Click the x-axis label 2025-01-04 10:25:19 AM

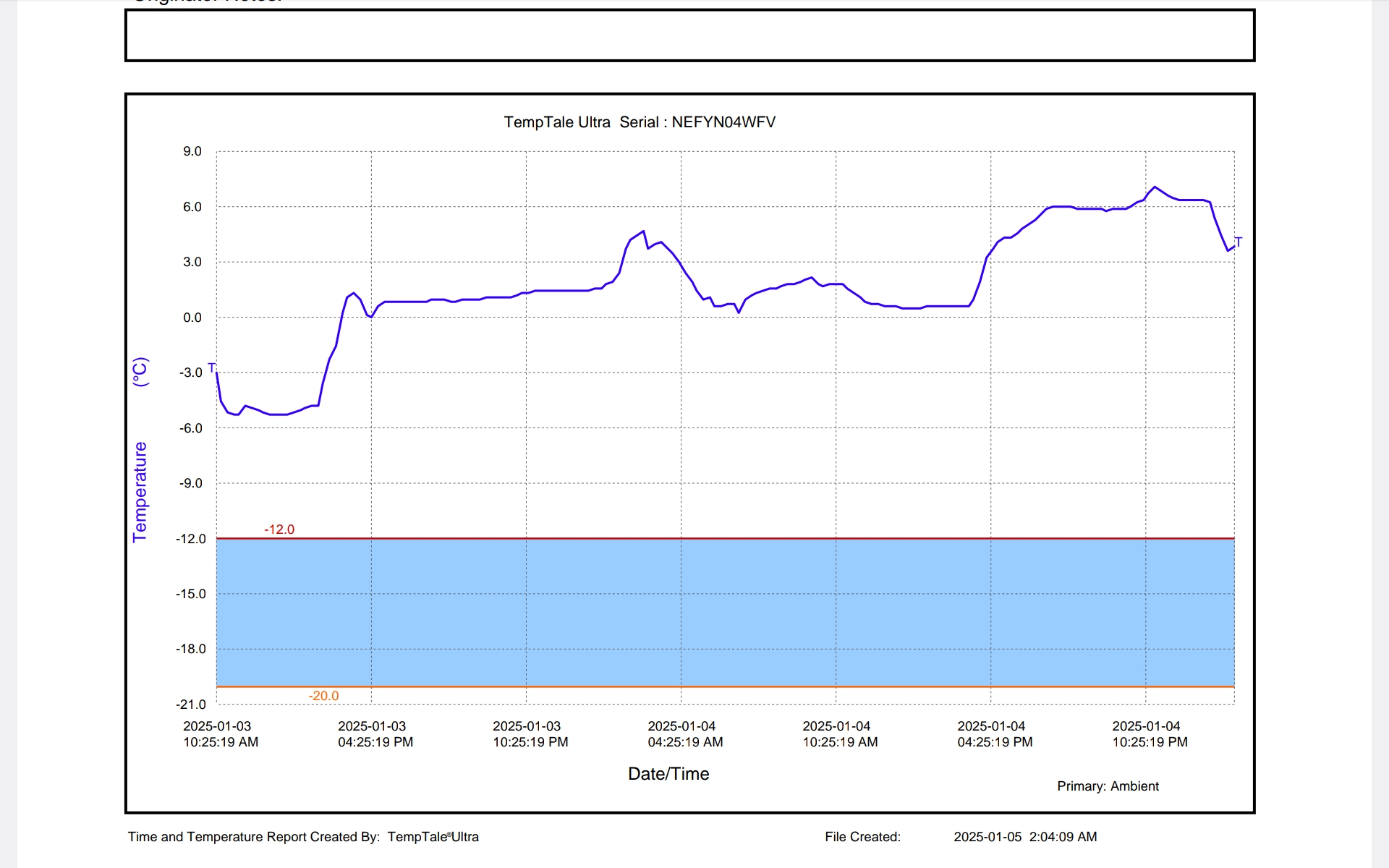840,734
